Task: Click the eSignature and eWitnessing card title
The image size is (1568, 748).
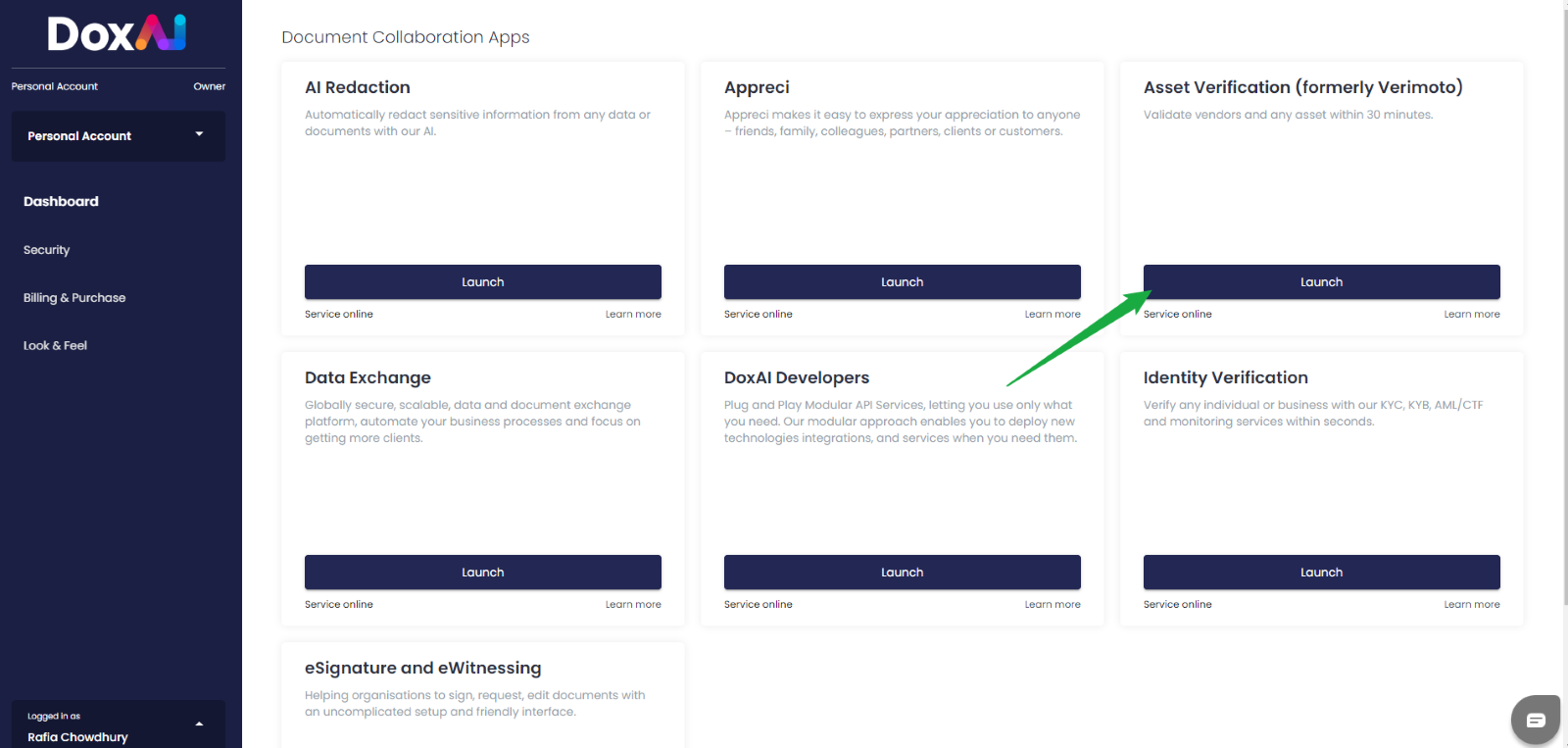Action: coord(422,668)
